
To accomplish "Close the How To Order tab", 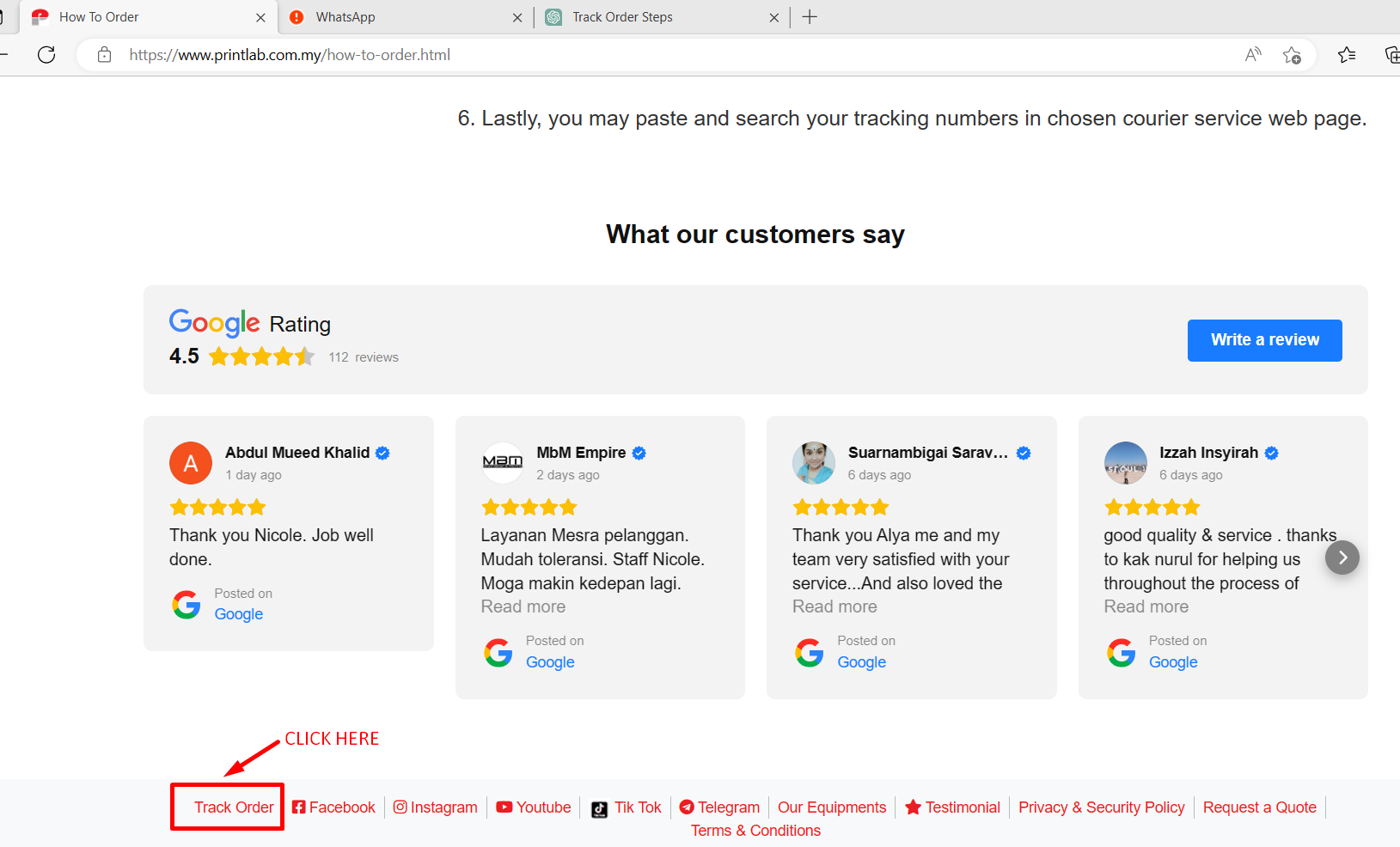I will 260,17.
